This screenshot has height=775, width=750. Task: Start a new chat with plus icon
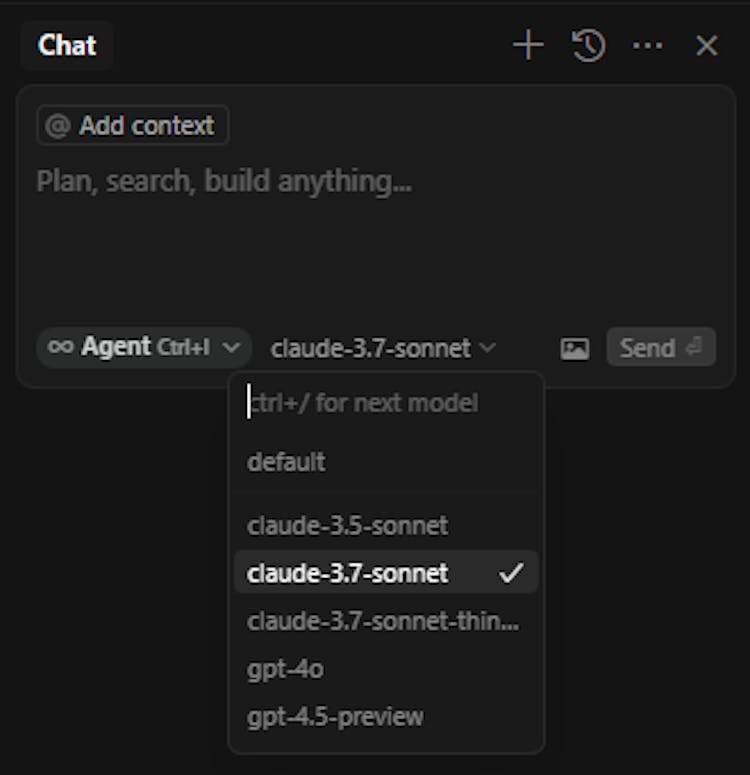click(x=528, y=45)
